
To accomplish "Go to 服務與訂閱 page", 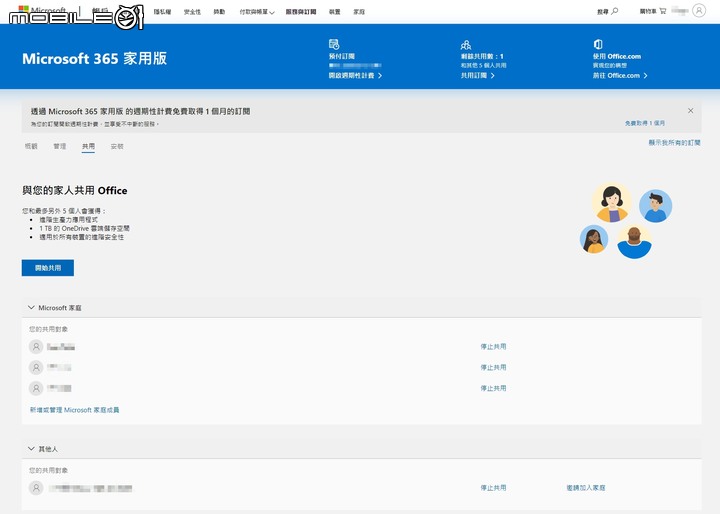I will [x=301, y=12].
